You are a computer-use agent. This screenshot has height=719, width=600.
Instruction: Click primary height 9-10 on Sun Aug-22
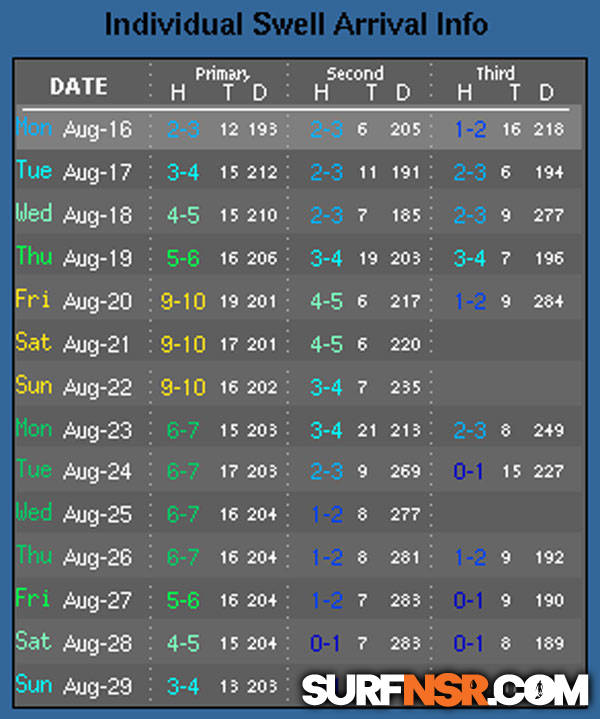click(x=183, y=387)
